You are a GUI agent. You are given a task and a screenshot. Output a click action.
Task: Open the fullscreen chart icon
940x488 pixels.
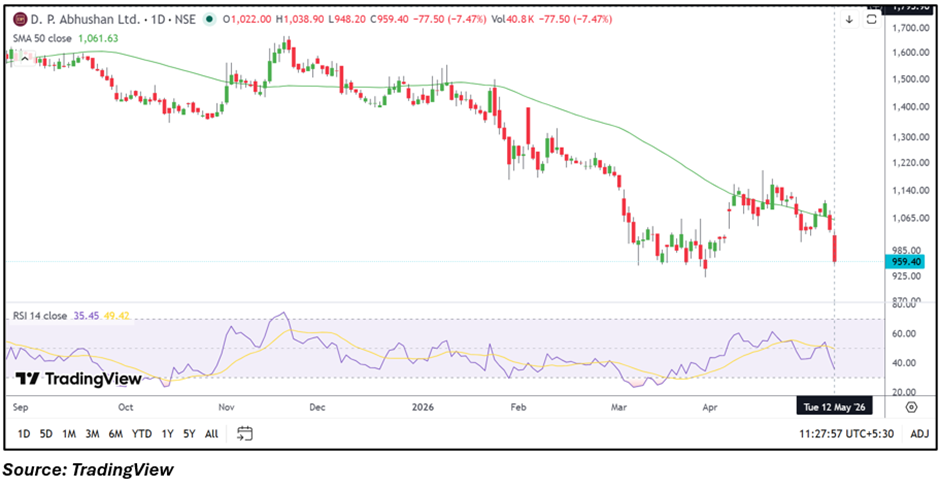point(872,19)
